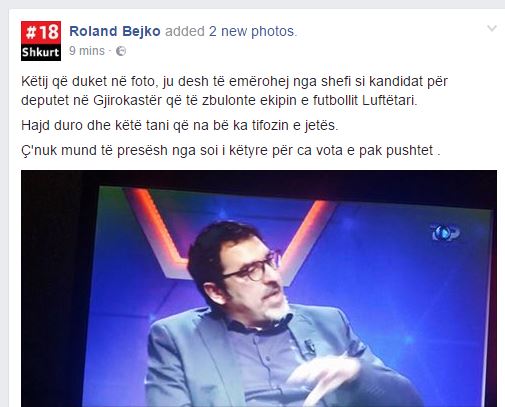
Task: Click the word 'added' beside the name
Action: tap(185, 31)
